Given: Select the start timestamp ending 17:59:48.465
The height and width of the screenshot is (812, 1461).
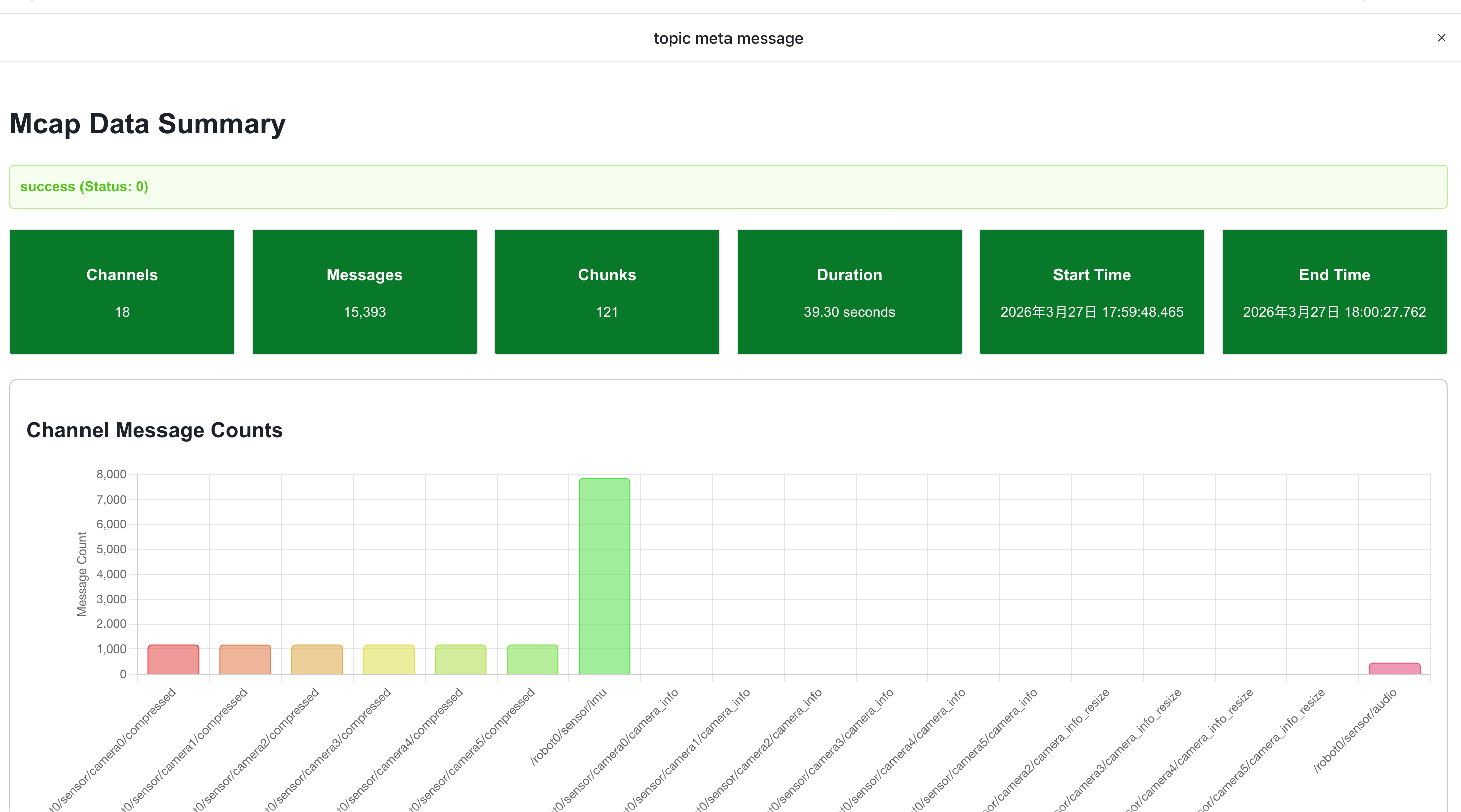Looking at the screenshot, I should [1092, 312].
